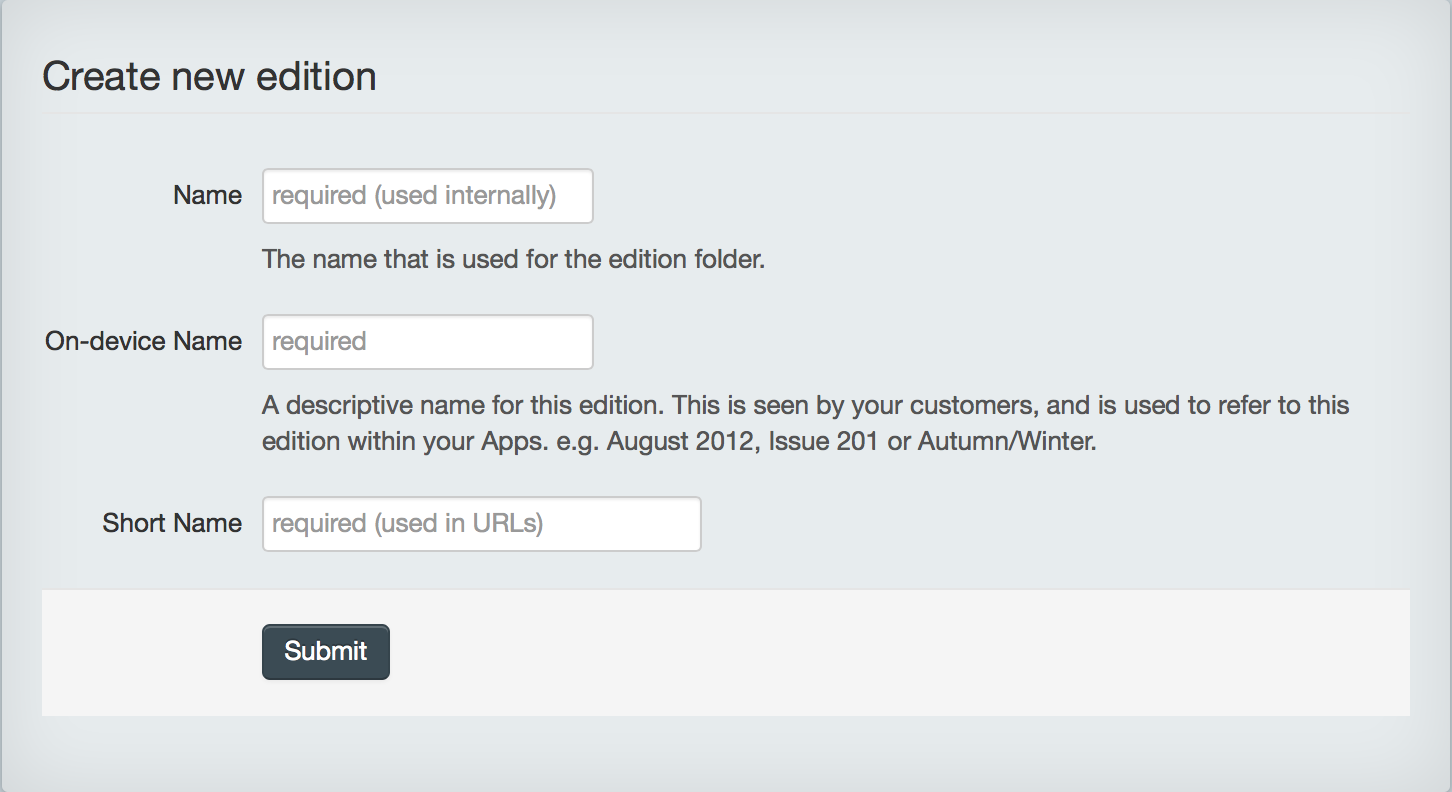This screenshot has height=792, width=1452.
Task: Click the Name input field
Action: tap(427, 196)
